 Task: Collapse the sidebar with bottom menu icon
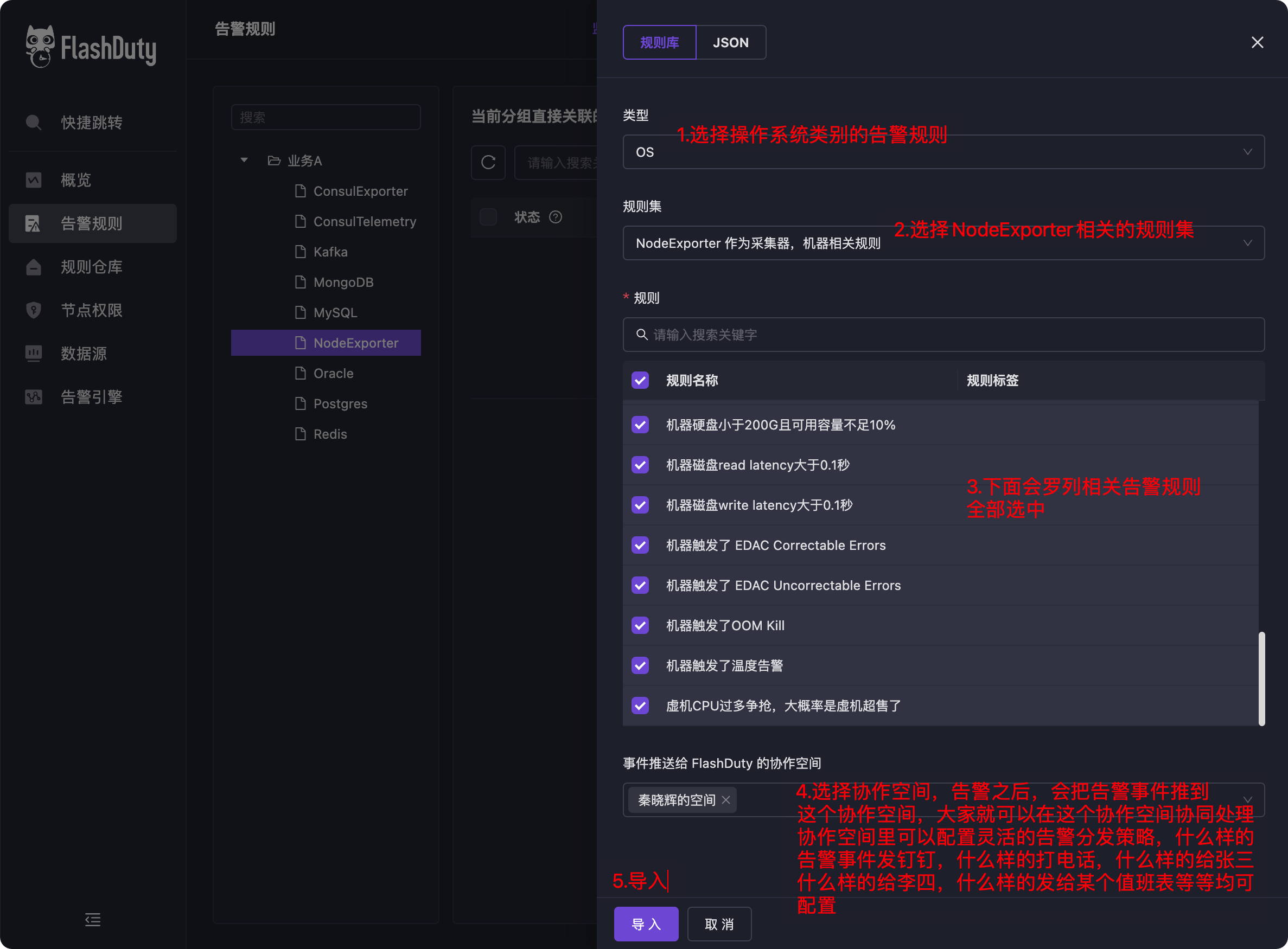coord(93,920)
